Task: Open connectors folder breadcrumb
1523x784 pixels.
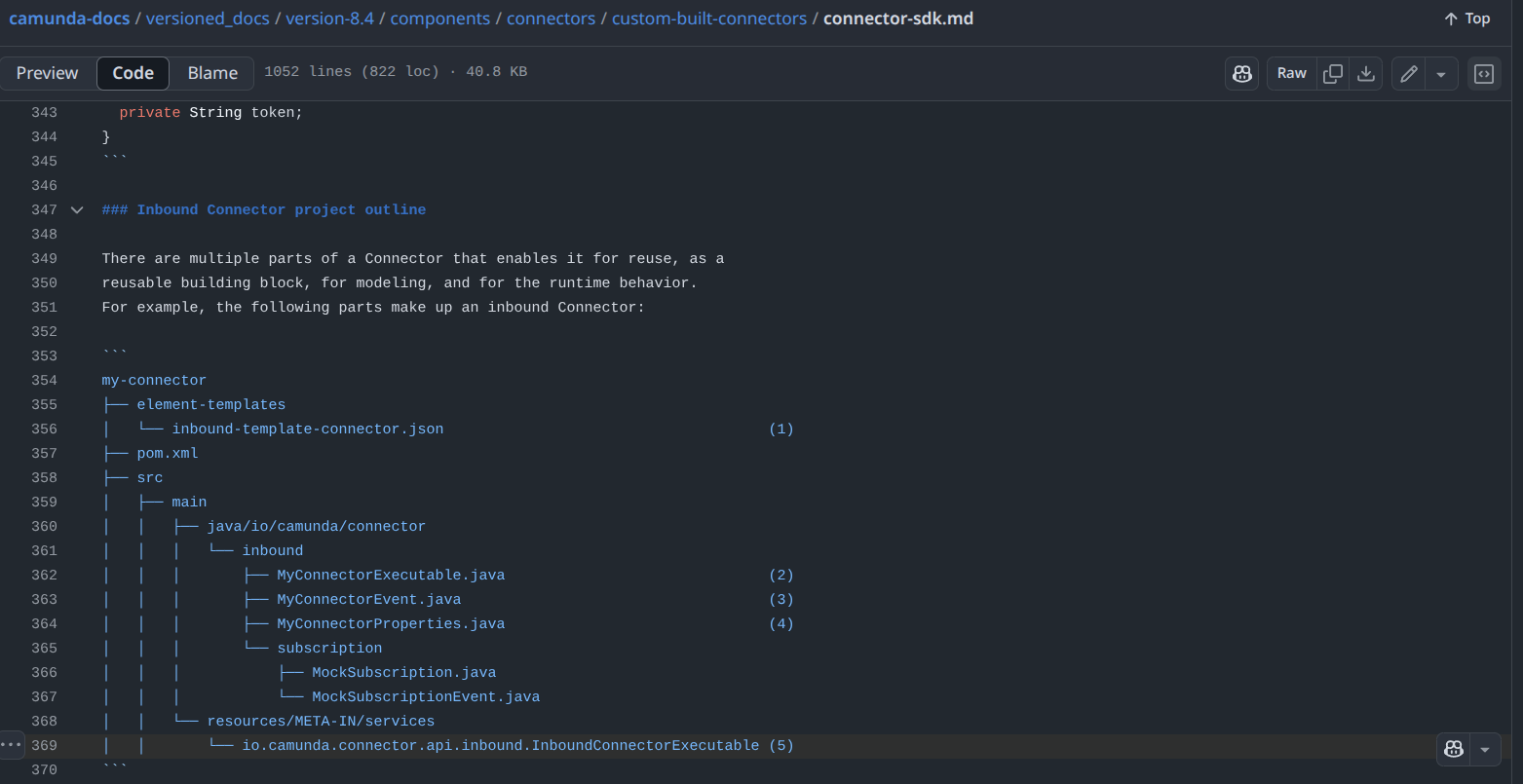Action: pyautogui.click(x=551, y=19)
